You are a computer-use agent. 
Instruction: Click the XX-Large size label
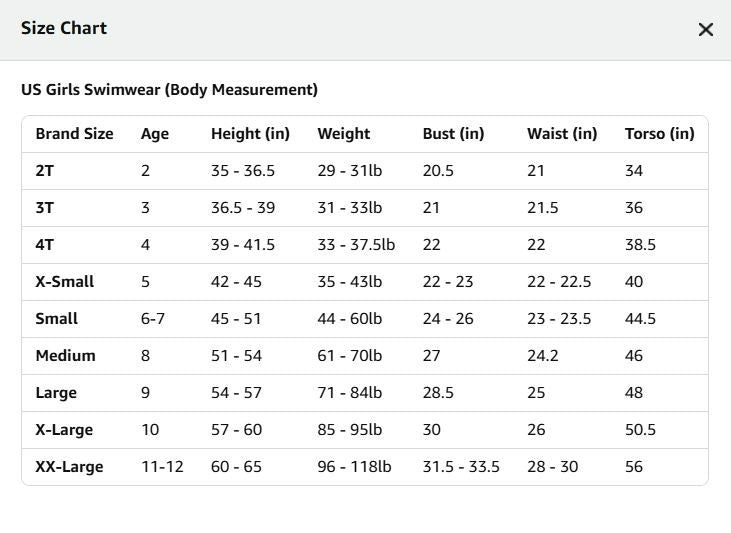69,467
